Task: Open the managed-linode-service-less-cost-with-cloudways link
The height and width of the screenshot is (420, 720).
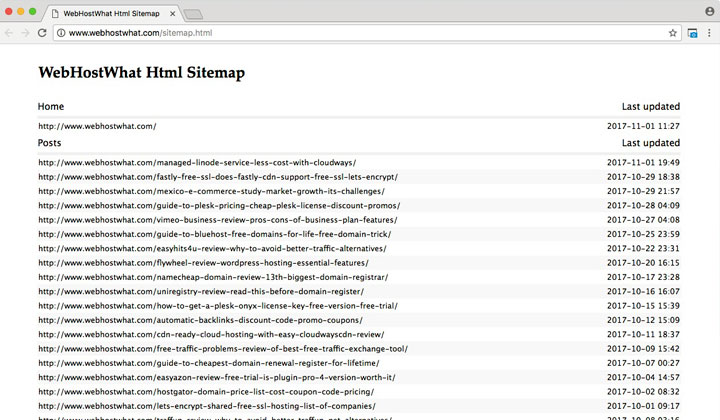Action: [197, 162]
